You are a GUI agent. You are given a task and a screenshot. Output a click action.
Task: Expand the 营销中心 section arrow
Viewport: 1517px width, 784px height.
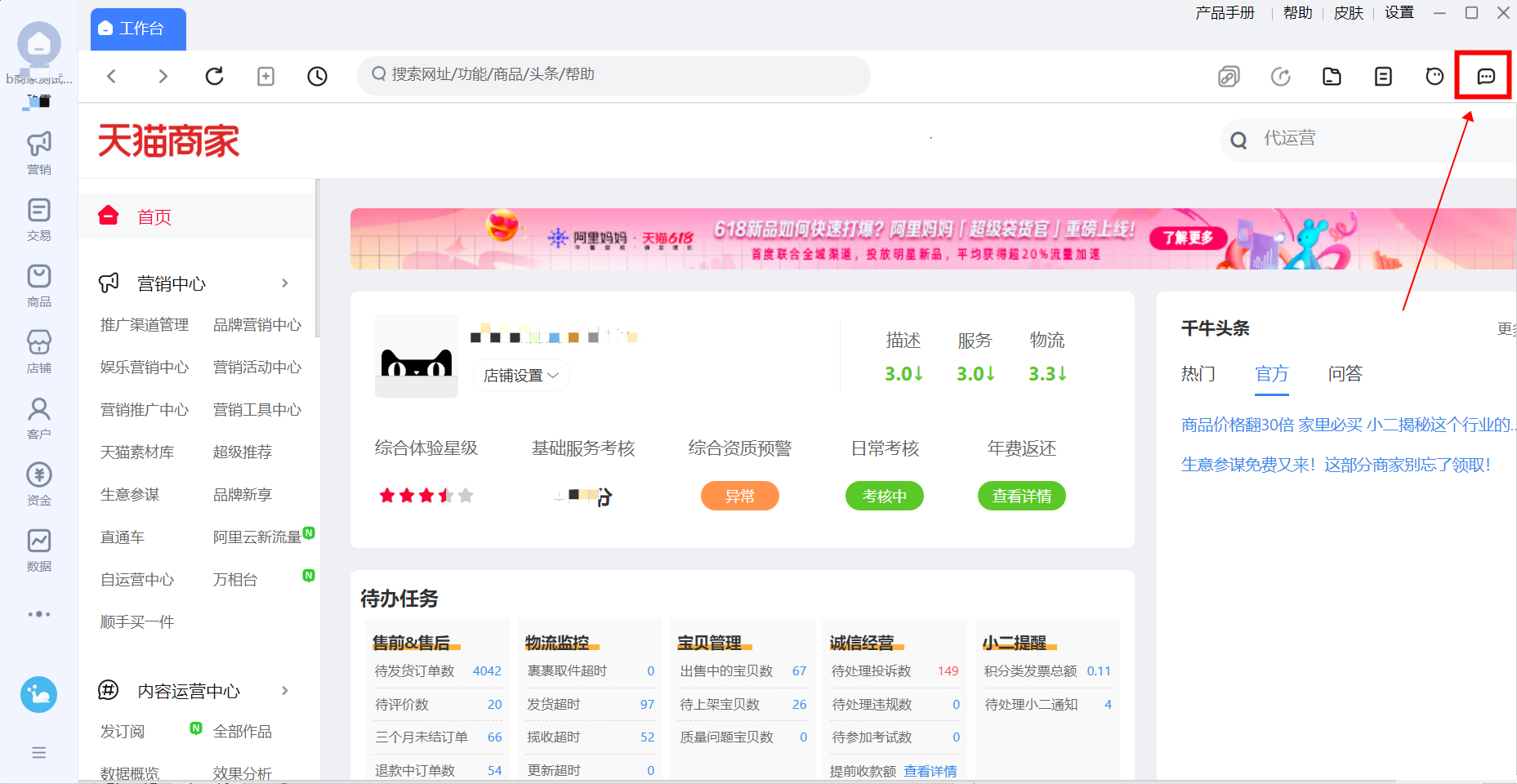point(285,283)
